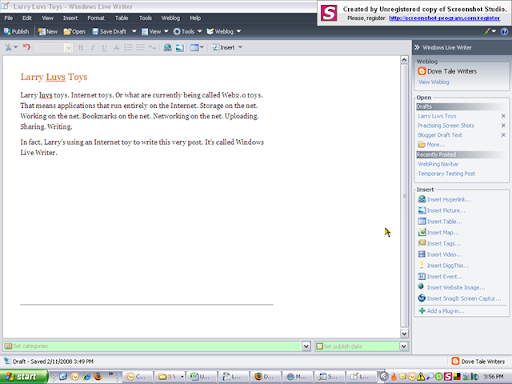Open the Insert dropdown in formatting toolbar
The width and height of the screenshot is (512, 384).
[227, 47]
